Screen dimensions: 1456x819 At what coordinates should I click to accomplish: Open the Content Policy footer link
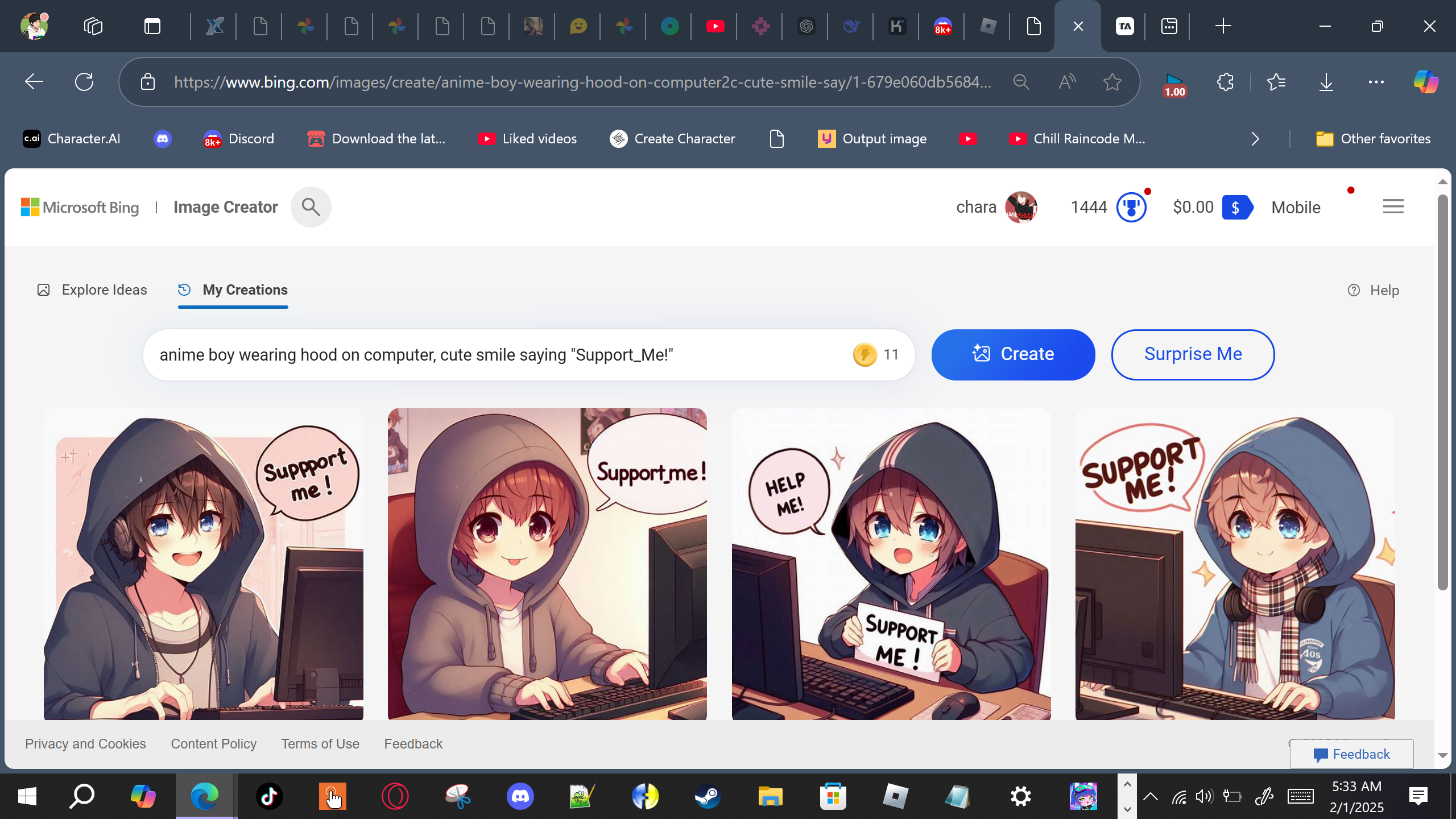(x=213, y=744)
